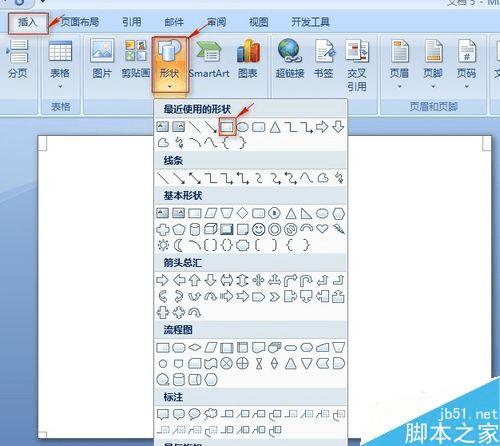The height and width of the screenshot is (446, 500).
Task: Pick the cylinder (can) basic shape
Action: tap(195, 229)
